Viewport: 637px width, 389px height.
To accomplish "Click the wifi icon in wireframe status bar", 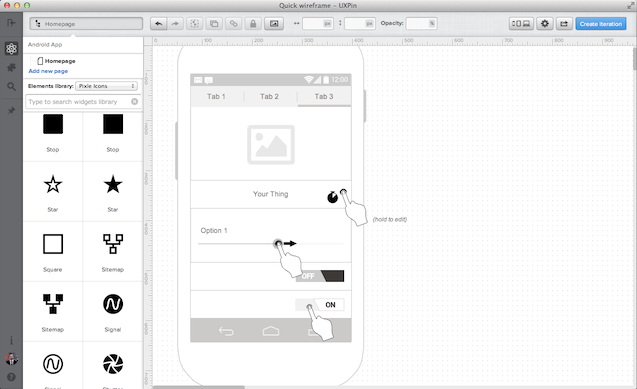I will (309, 80).
